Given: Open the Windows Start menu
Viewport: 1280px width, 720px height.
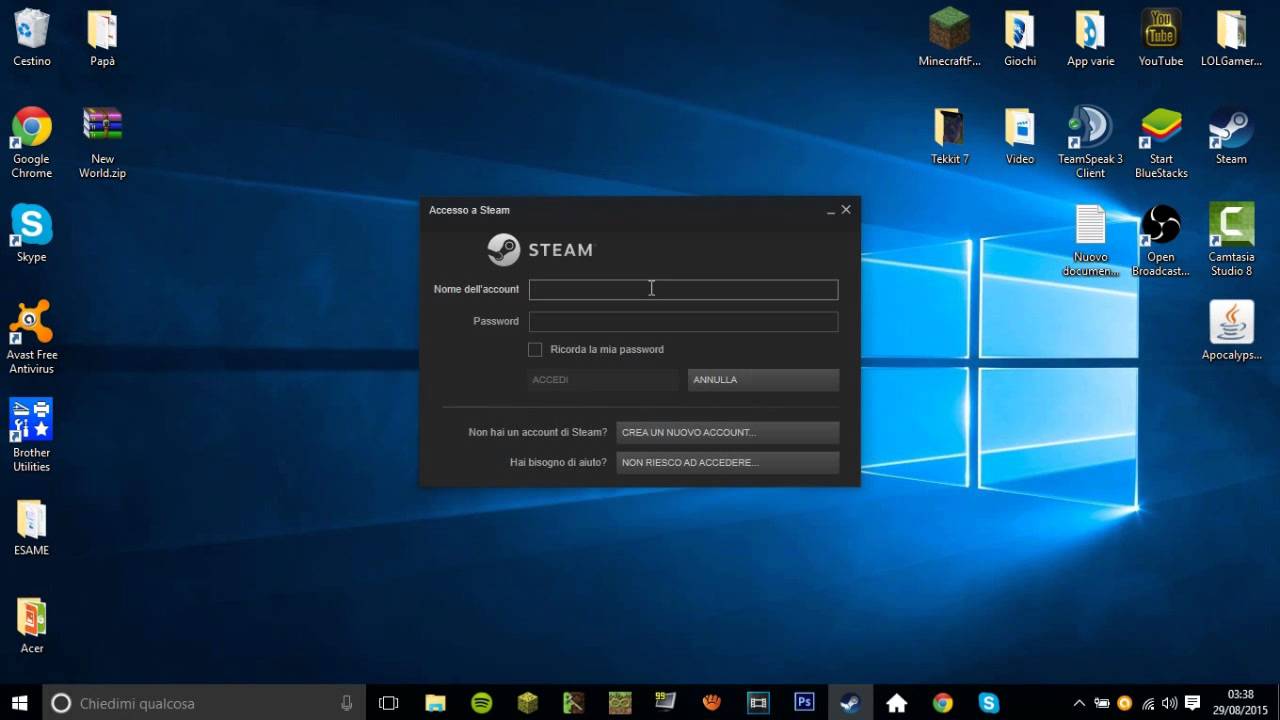Looking at the screenshot, I should tap(19, 703).
